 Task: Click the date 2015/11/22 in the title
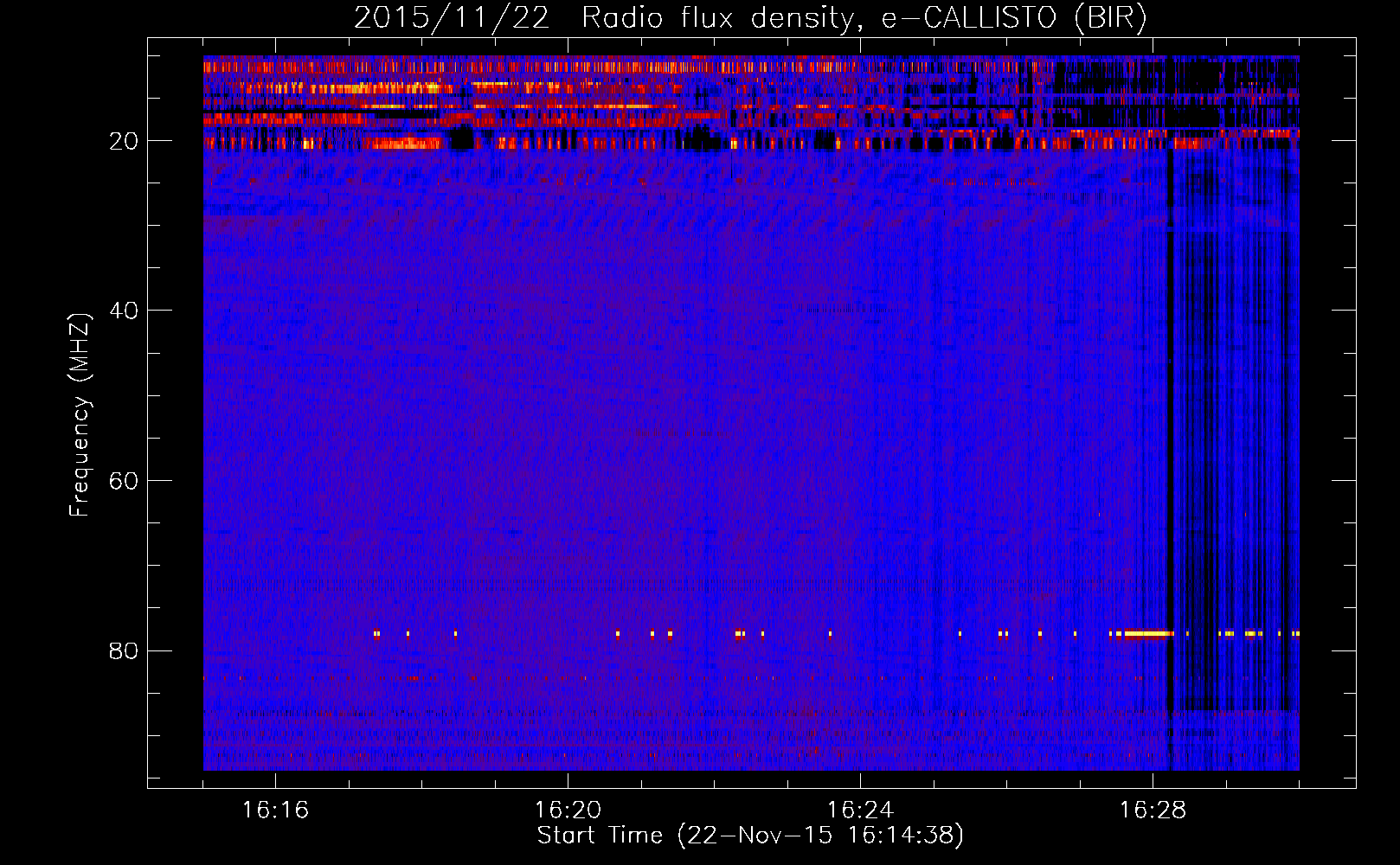tap(451, 18)
